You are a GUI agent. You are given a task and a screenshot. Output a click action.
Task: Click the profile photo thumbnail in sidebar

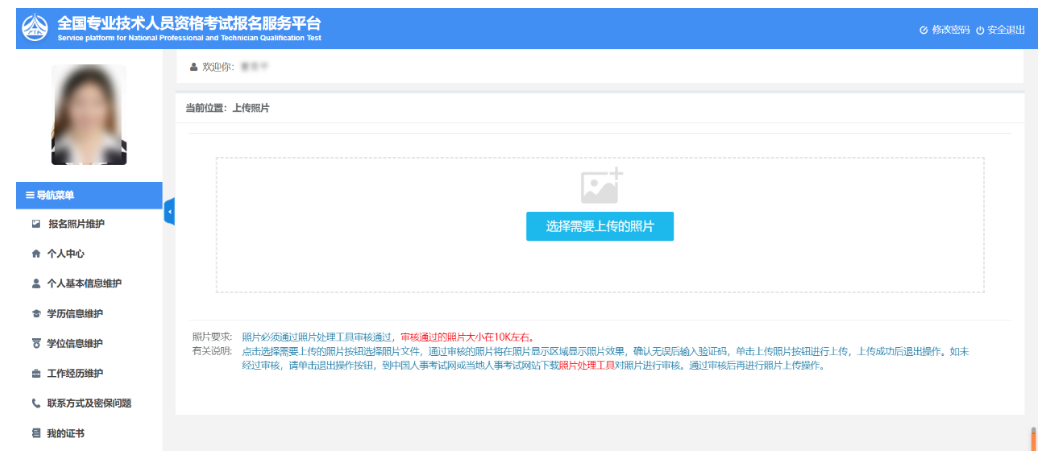[89, 114]
